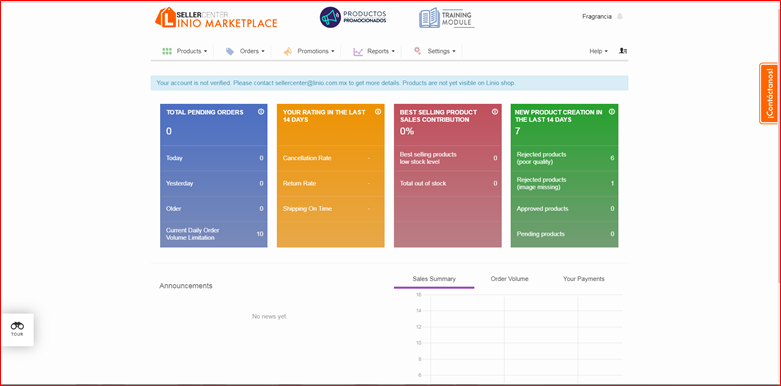This screenshot has width=781, height=386.
Task: Click the blue Orders tag icon
Action: tap(230, 51)
